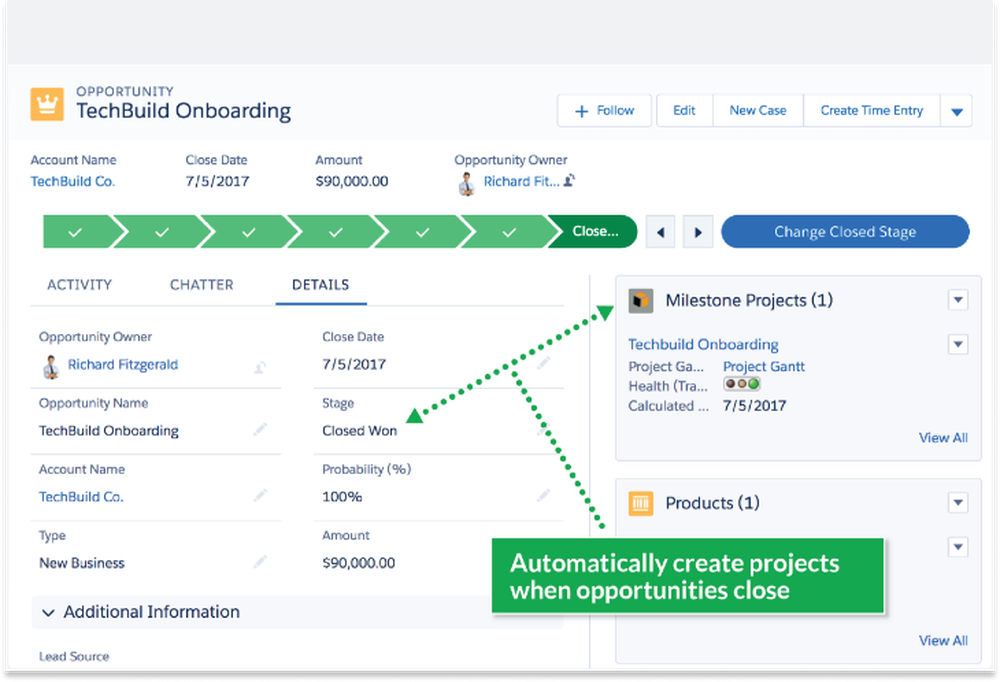Image resolution: width=1000 pixels, height=682 pixels.
Task: Switch to the Activity tab
Action: pos(79,284)
